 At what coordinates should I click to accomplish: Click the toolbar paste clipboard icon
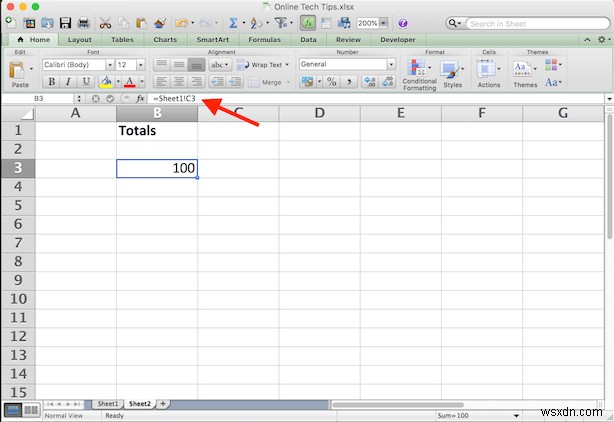tap(141, 23)
